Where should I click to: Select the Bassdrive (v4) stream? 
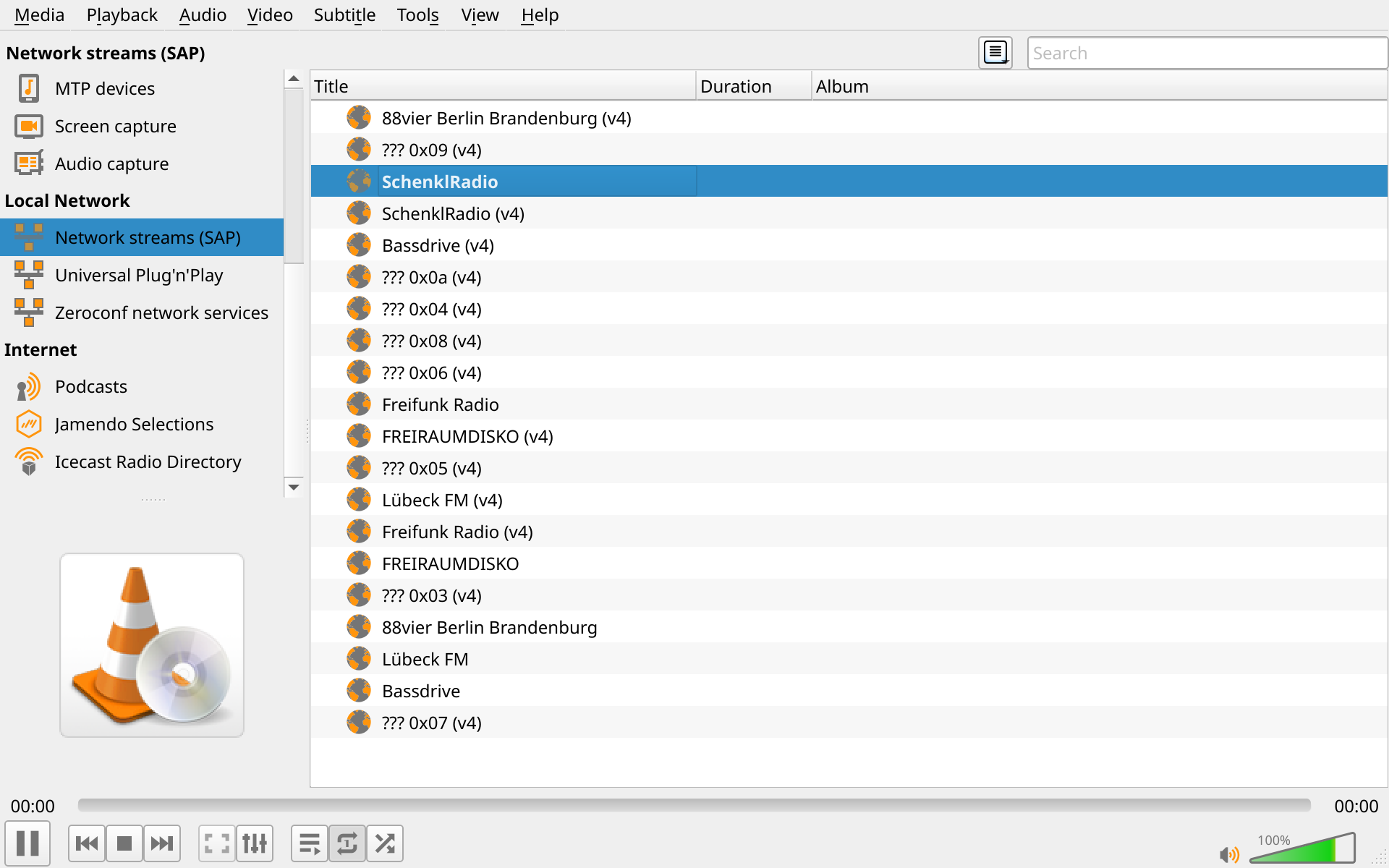coord(849,244)
